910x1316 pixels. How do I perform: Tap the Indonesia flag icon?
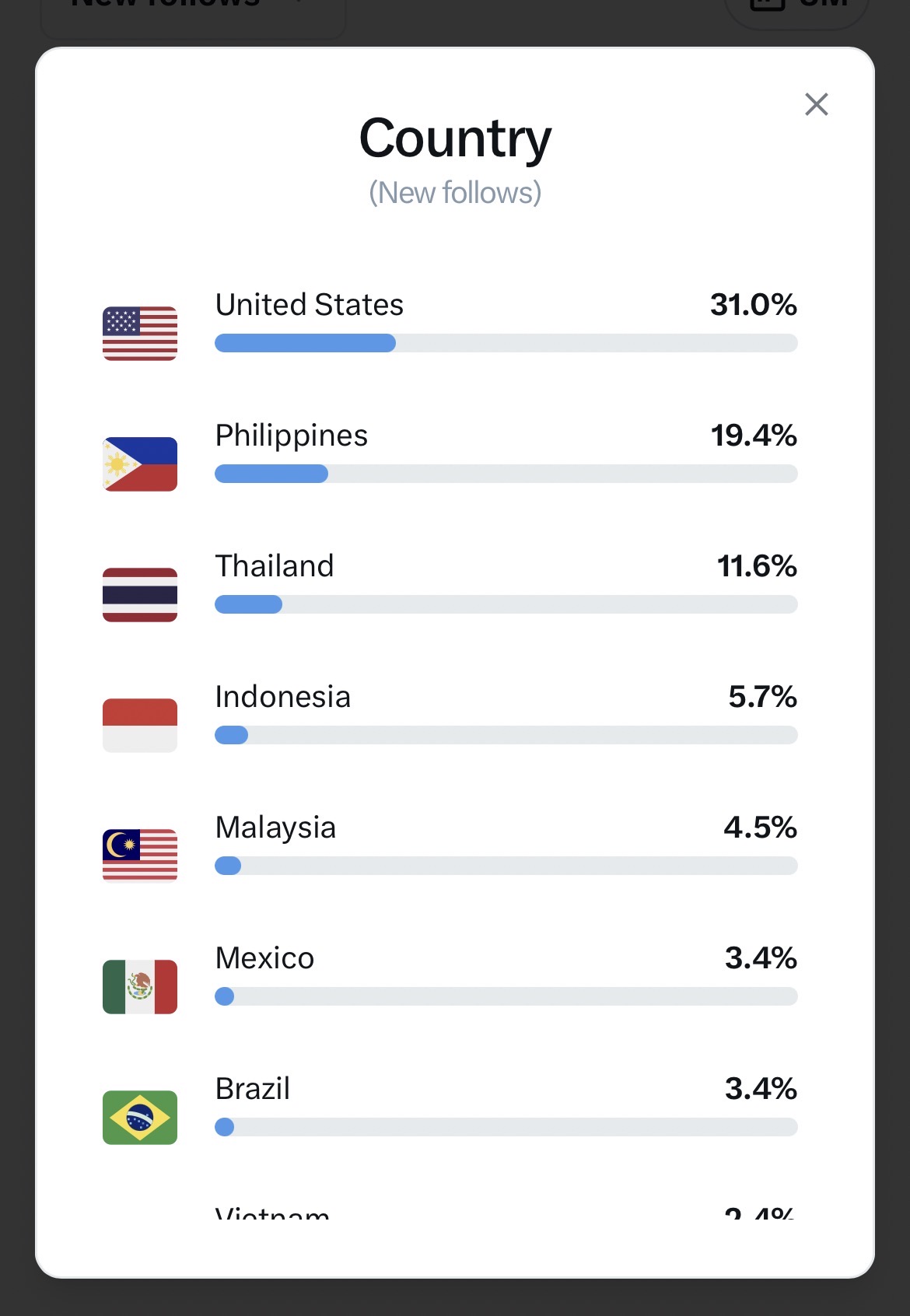(140, 726)
